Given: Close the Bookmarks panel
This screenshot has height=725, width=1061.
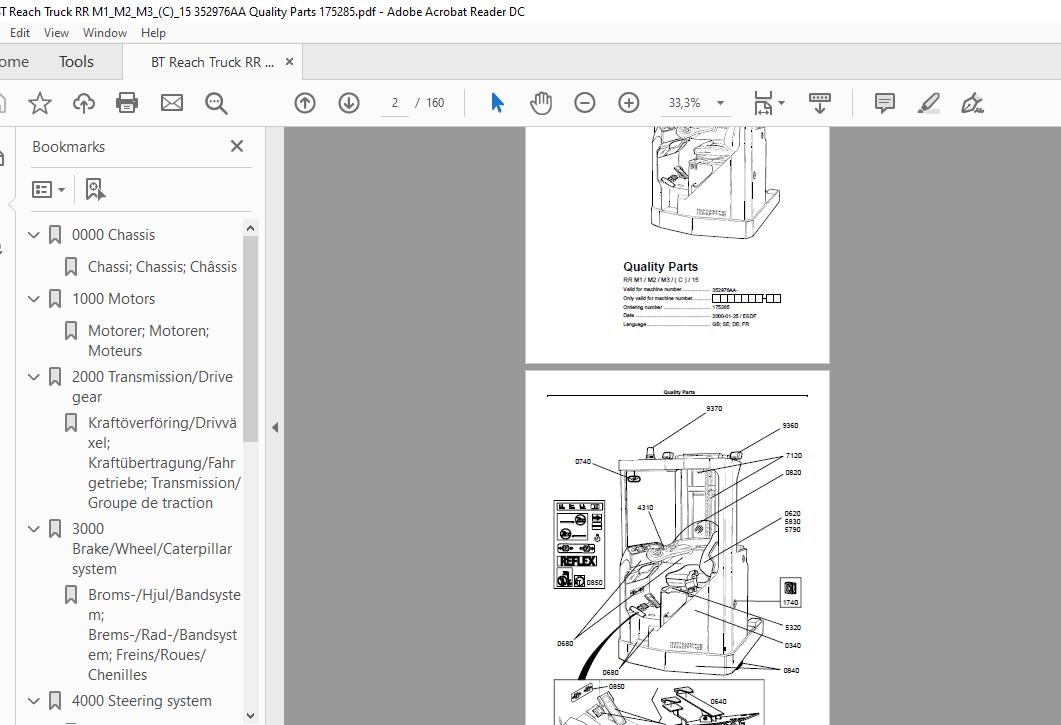Looking at the screenshot, I should coord(237,146).
